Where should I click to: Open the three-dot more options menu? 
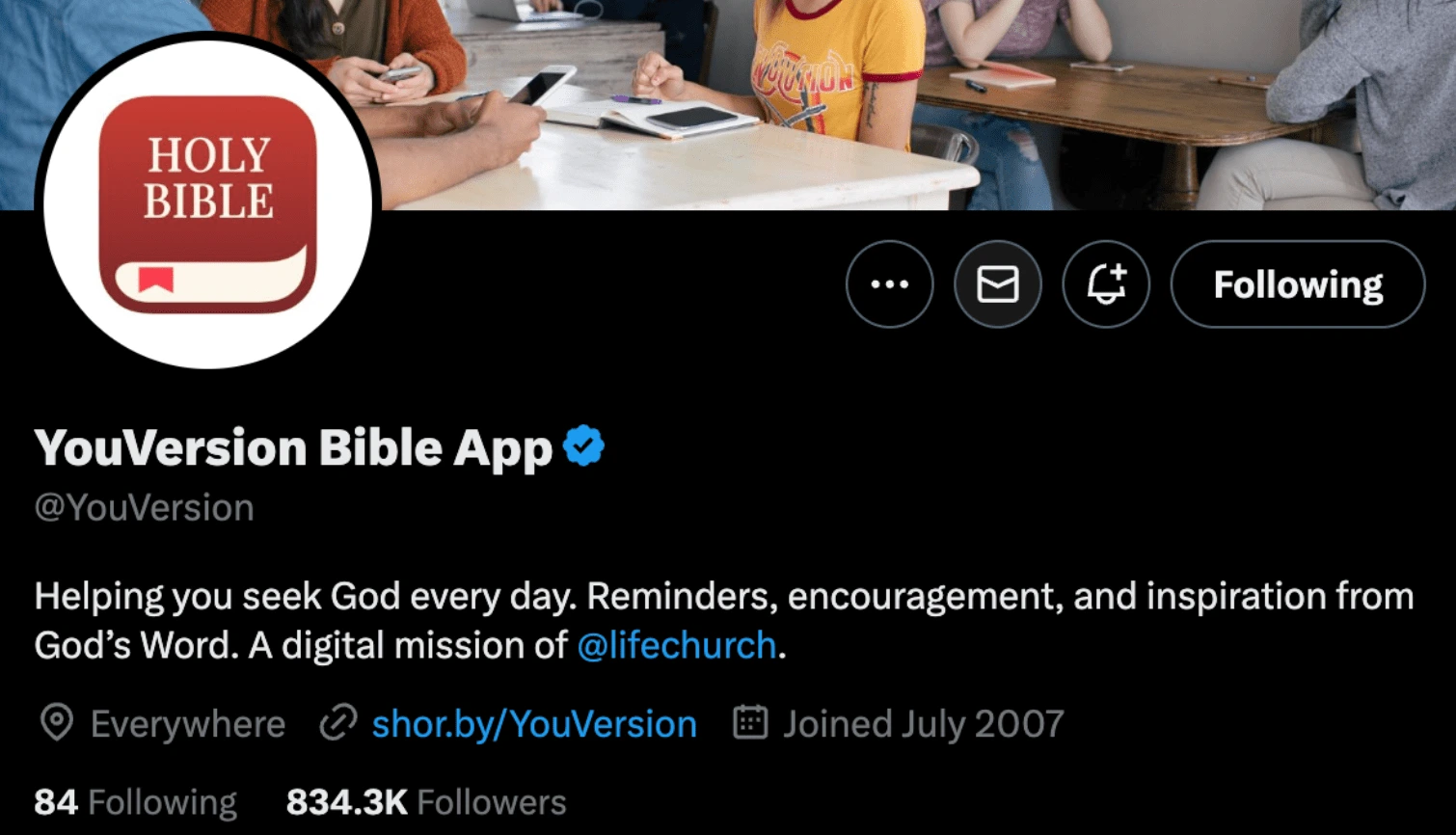(889, 284)
